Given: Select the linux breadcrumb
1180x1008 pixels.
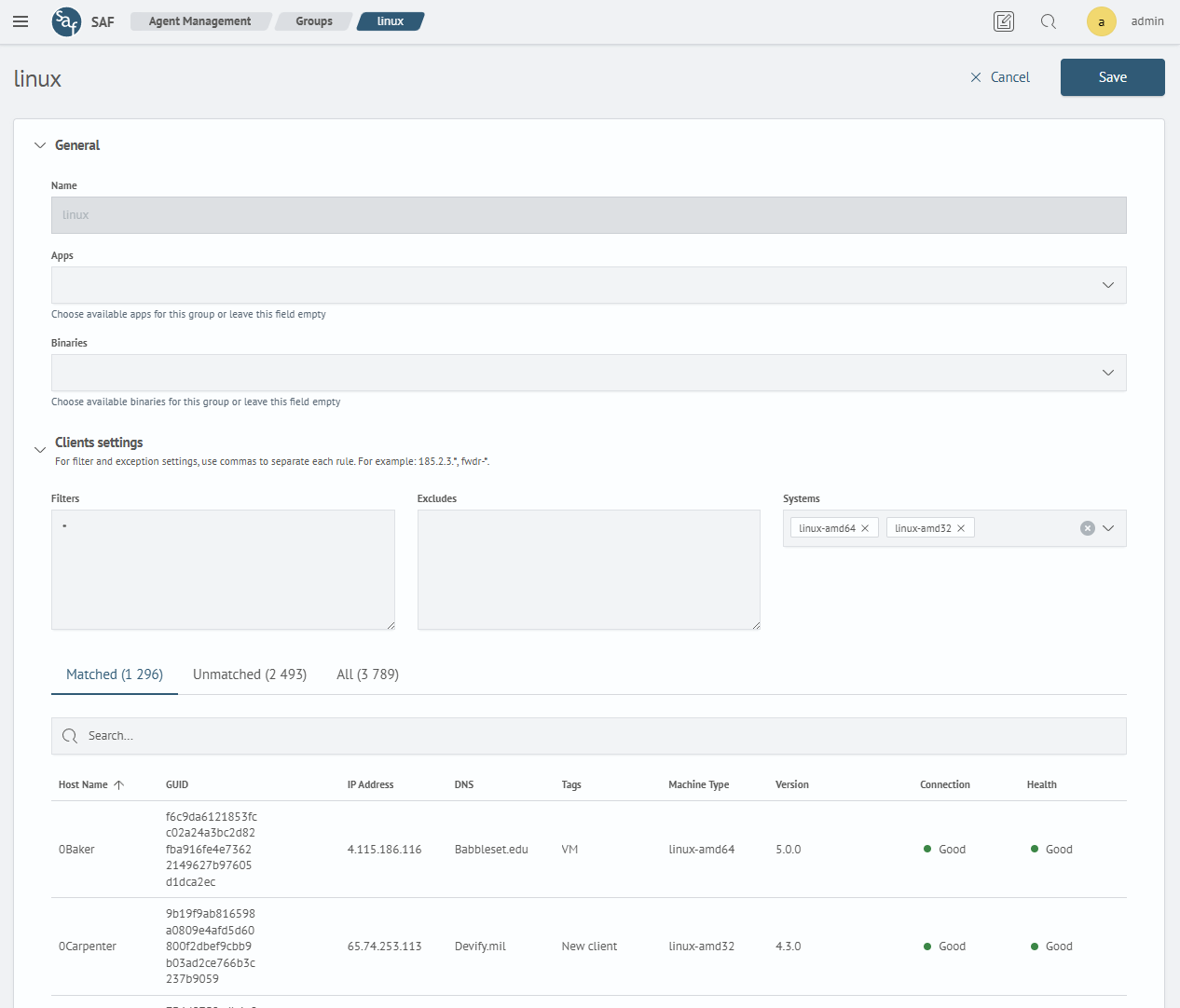Looking at the screenshot, I should [391, 21].
